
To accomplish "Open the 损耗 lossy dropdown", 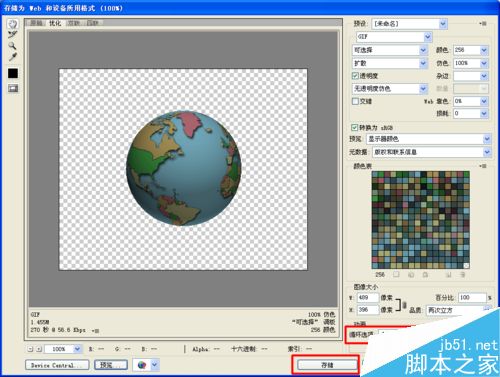I will point(471,114).
